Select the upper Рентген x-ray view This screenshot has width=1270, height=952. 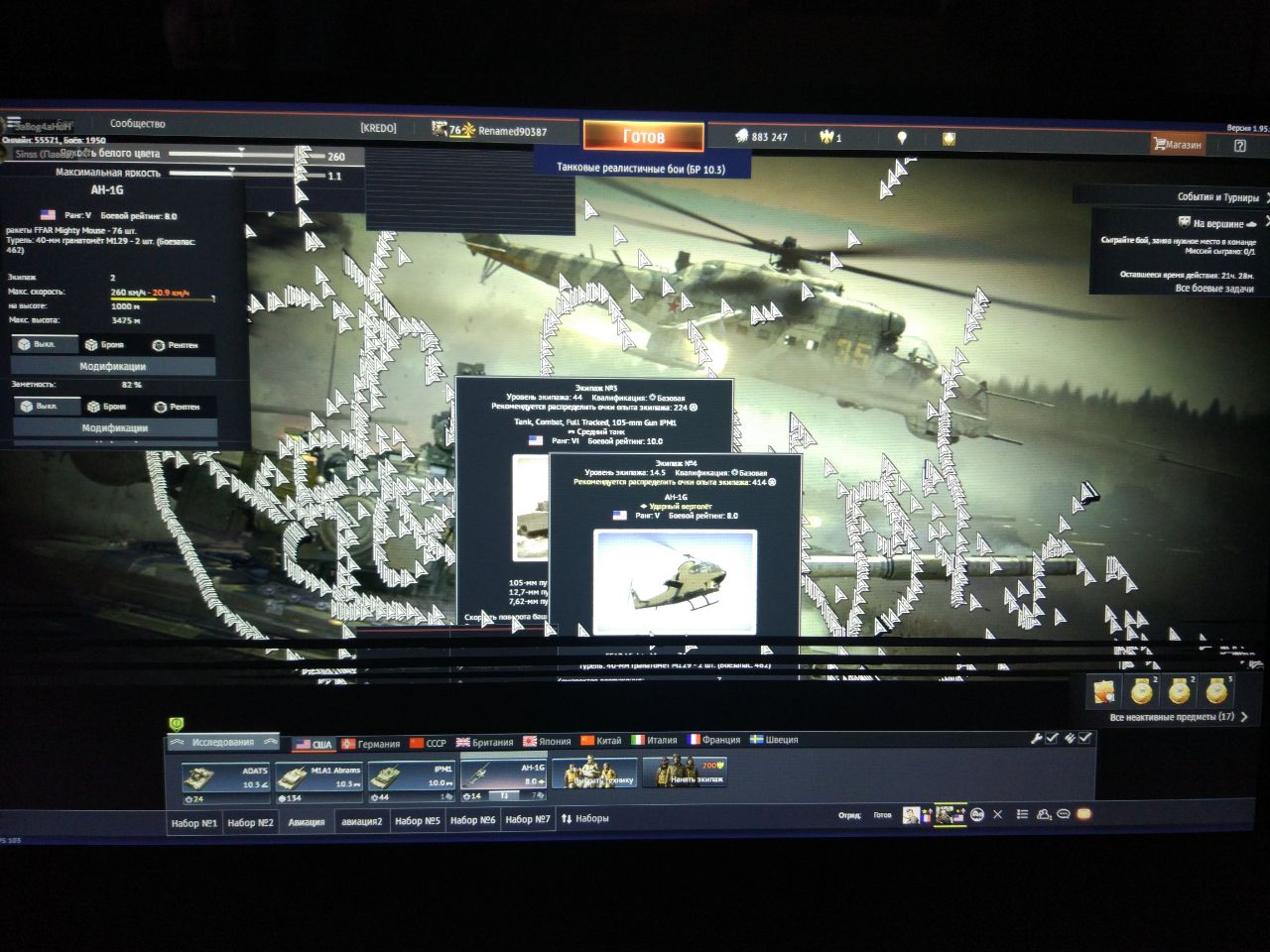click(x=176, y=345)
